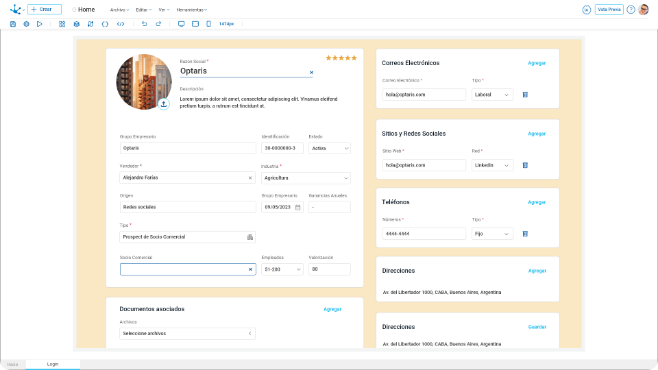Redo the last action

click(158, 24)
